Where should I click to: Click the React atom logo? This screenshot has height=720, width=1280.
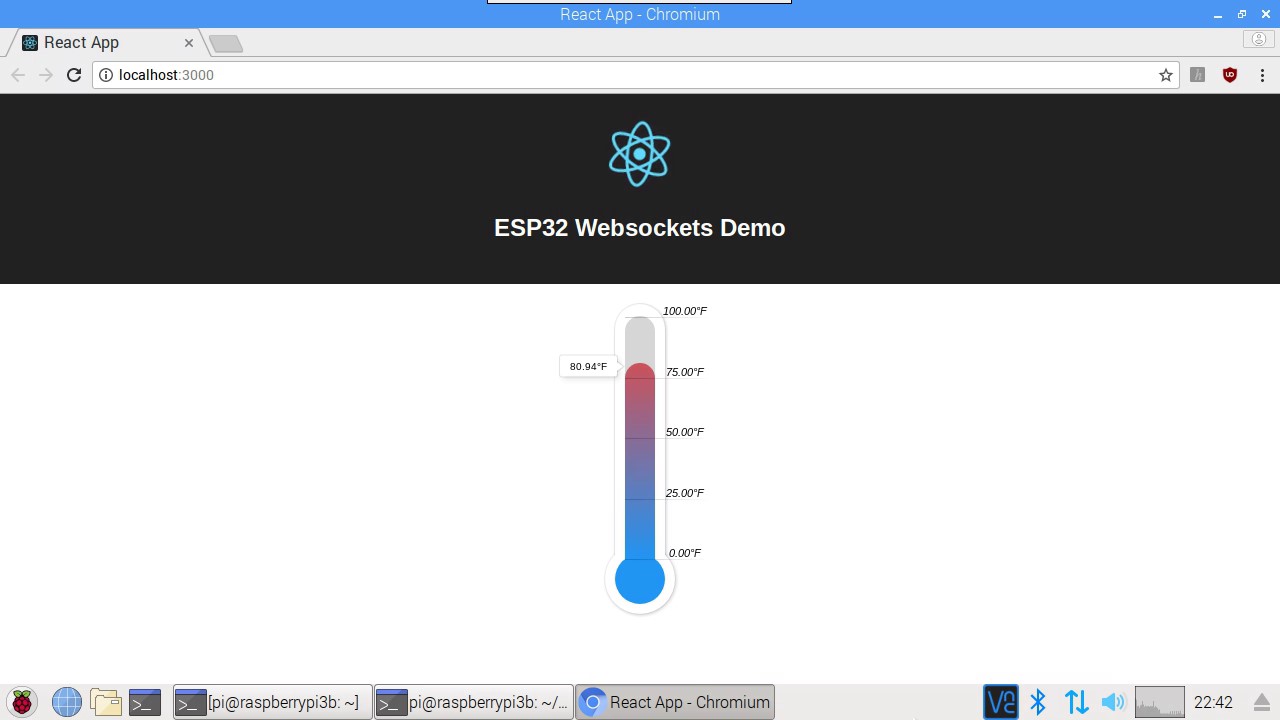(x=639, y=154)
